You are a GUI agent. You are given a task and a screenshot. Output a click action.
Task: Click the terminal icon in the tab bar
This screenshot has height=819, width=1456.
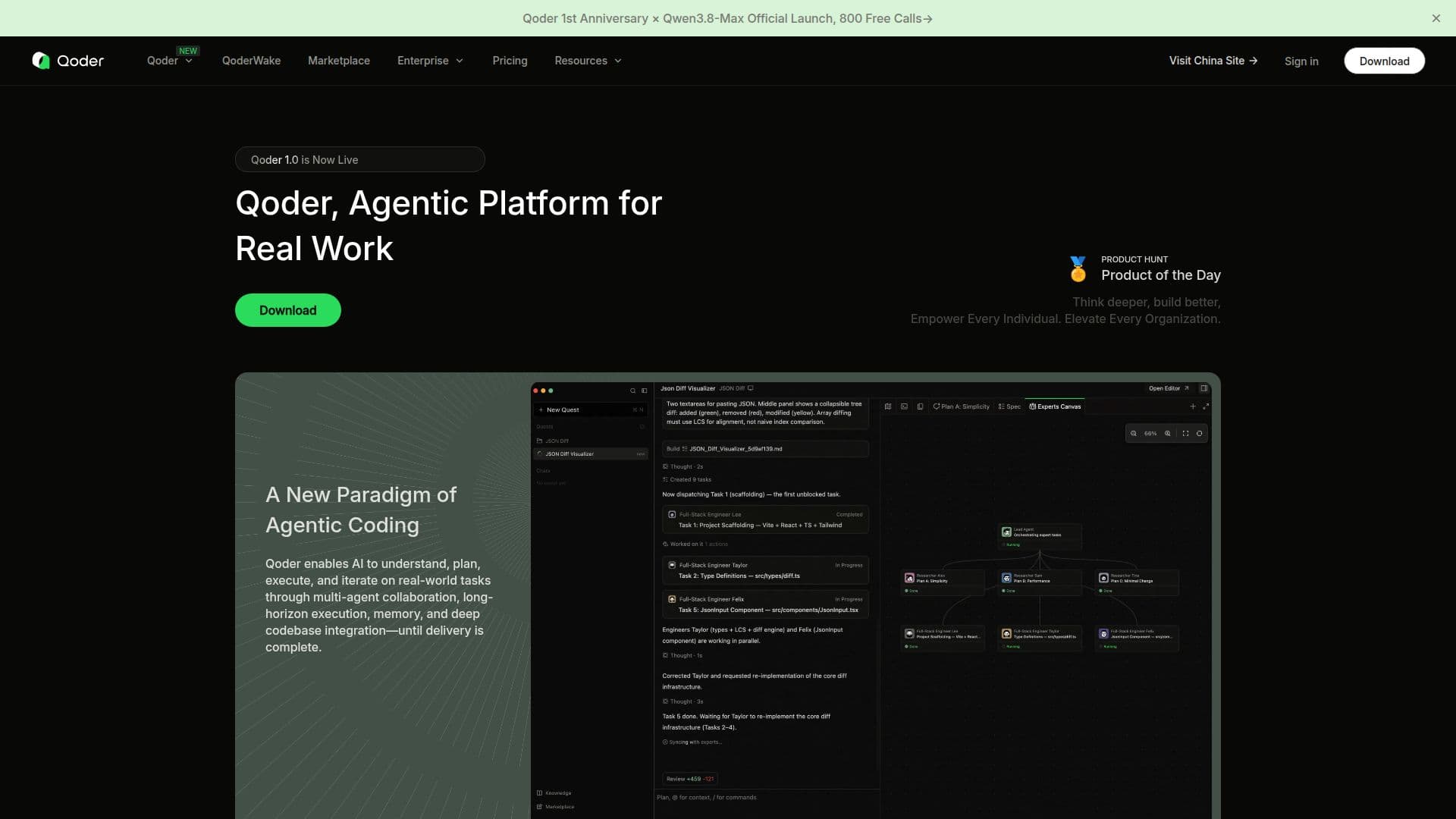click(904, 406)
